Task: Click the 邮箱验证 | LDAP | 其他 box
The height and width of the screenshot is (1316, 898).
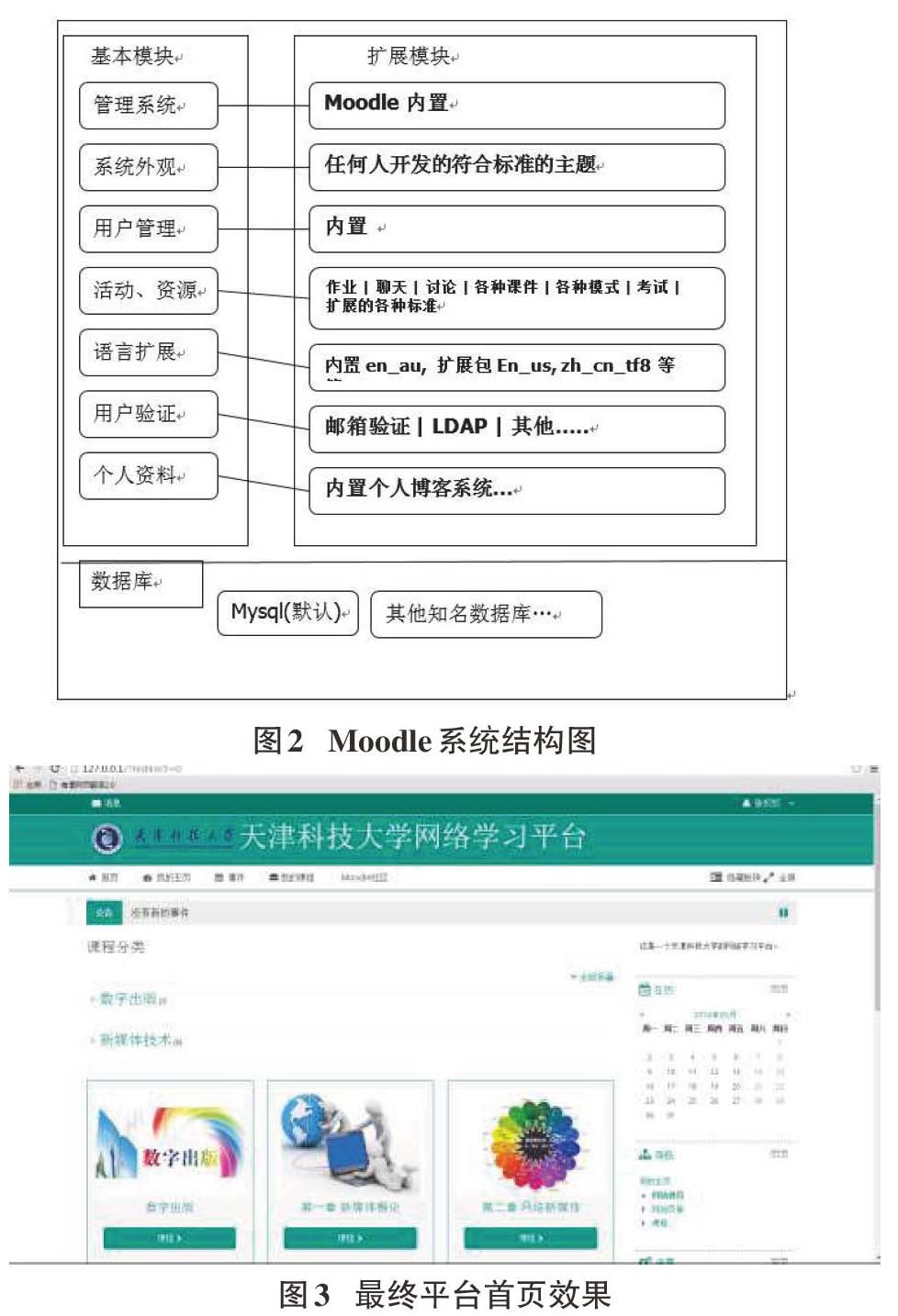Action: (x=517, y=429)
